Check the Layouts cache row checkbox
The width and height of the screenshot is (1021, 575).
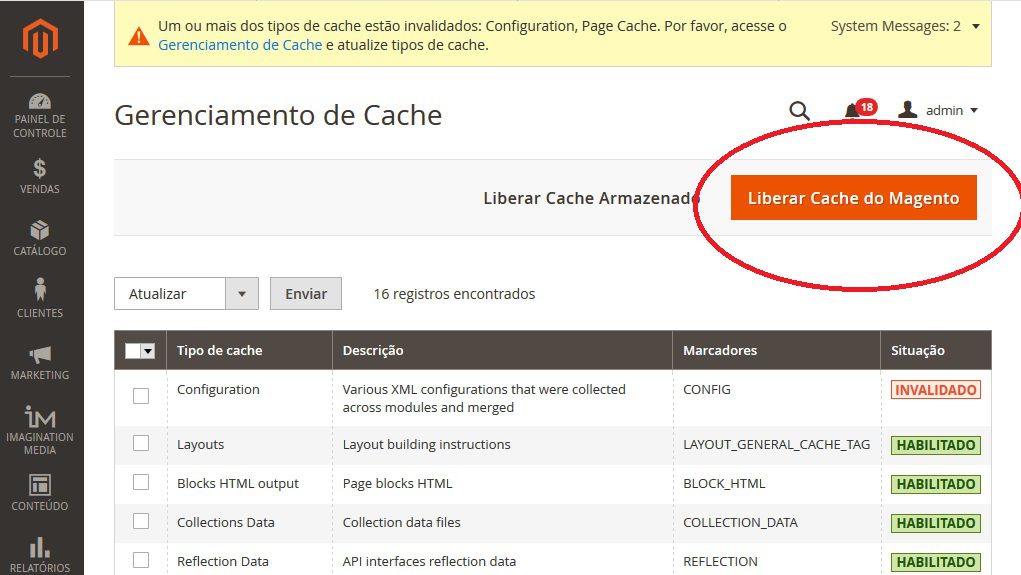(x=141, y=443)
